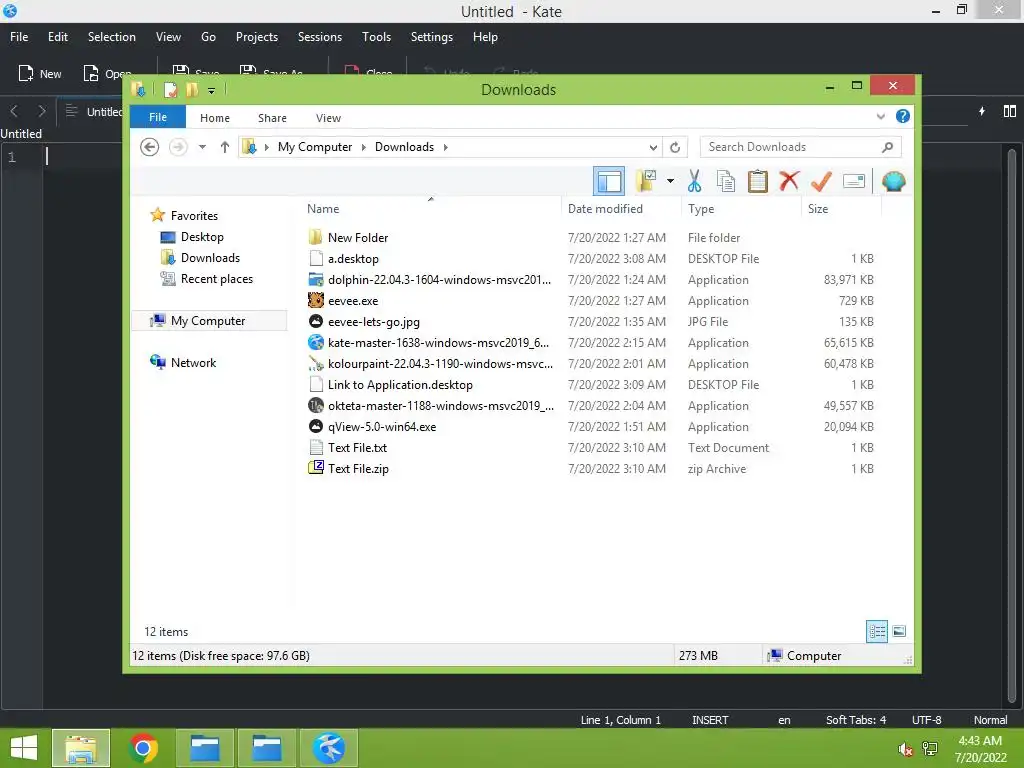
Task: Click the Copy pages icon
Action: coord(726,181)
